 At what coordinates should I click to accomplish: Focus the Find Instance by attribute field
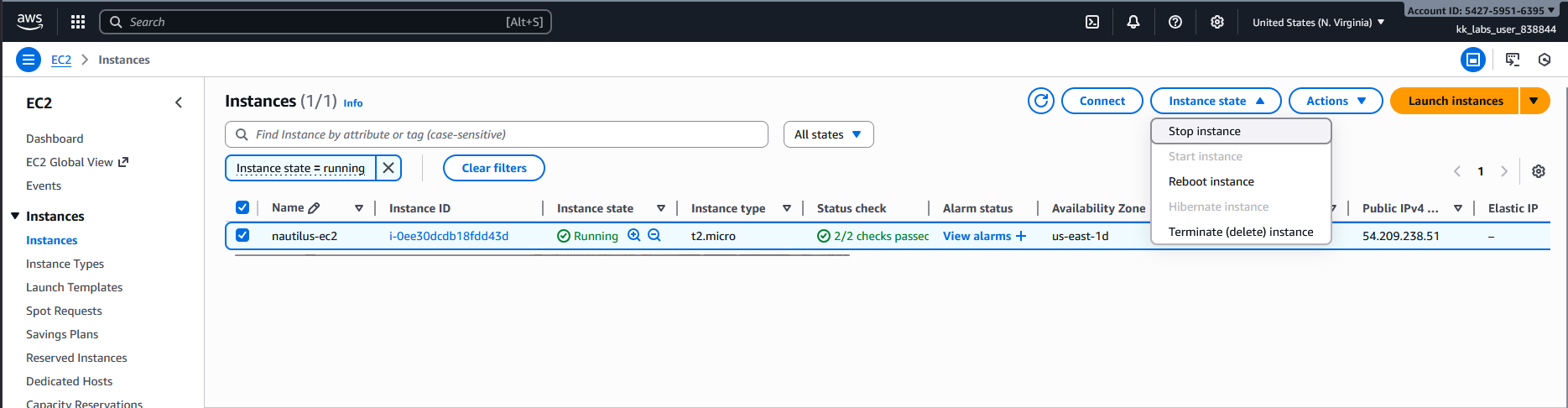(x=497, y=134)
